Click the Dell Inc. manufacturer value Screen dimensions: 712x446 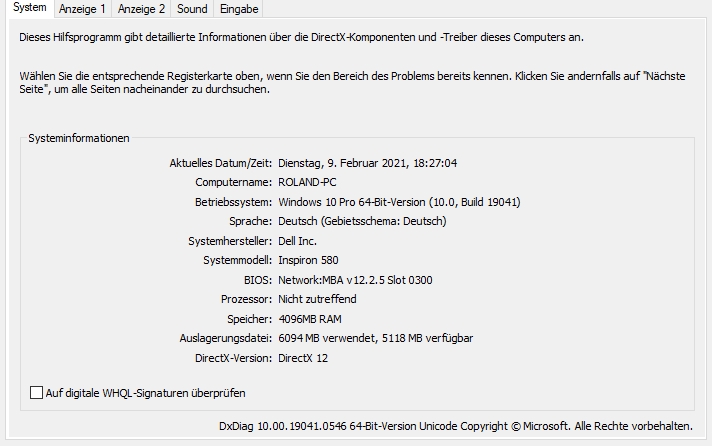[297, 241]
